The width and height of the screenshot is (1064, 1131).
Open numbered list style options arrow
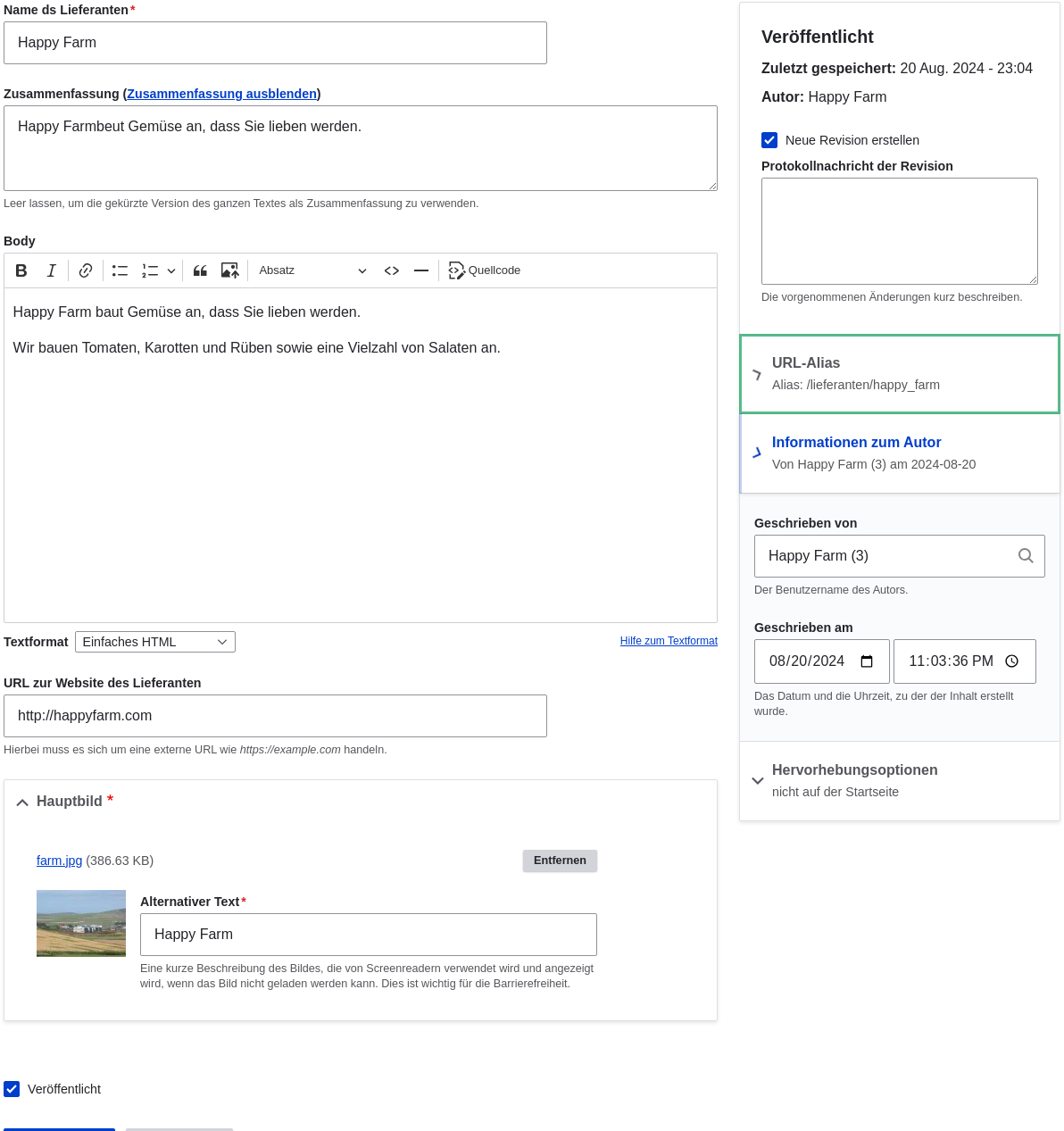coord(171,270)
